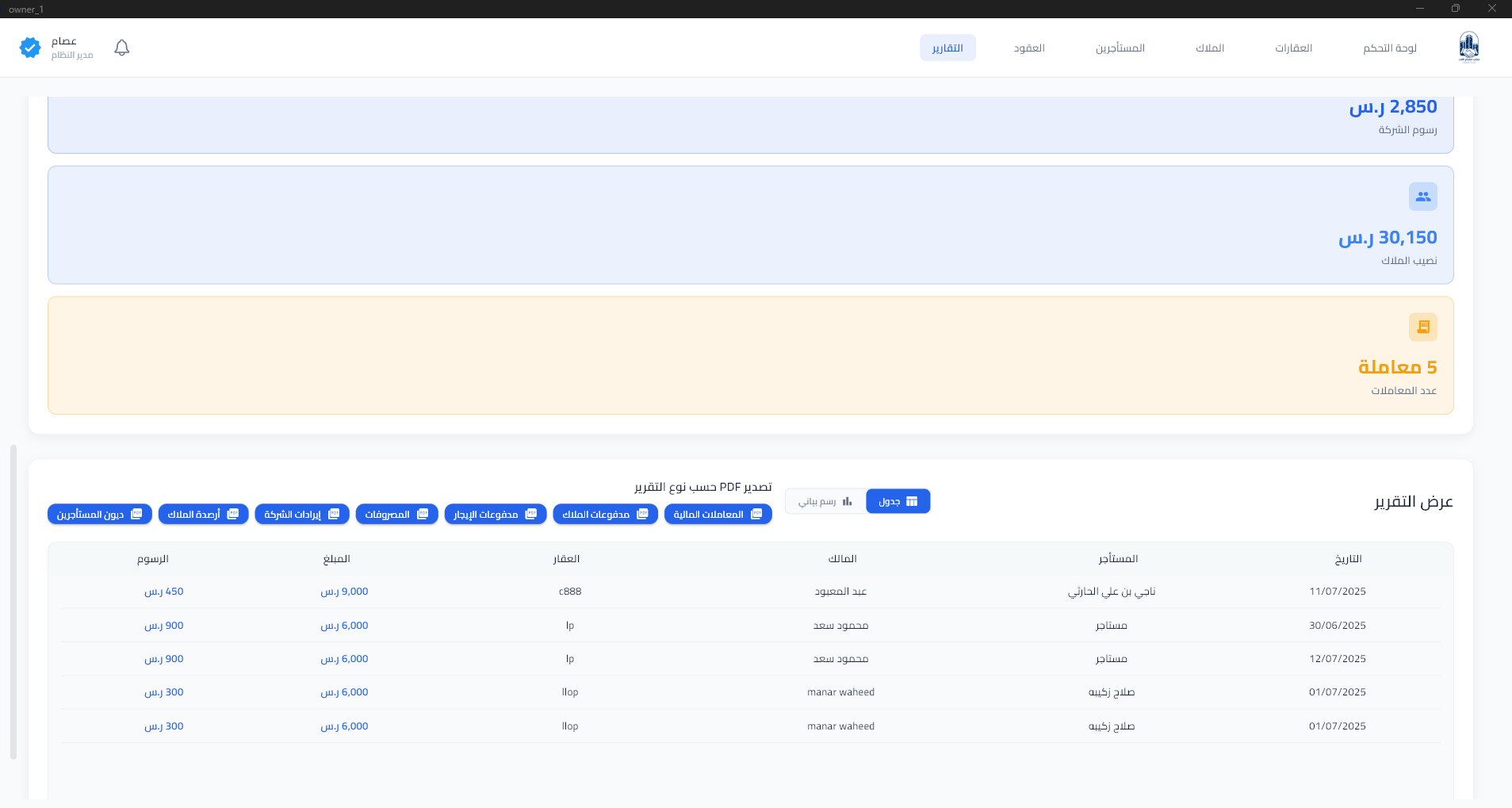Click the عرض التقرير section heading
The width and height of the screenshot is (1512, 808).
point(1414,502)
